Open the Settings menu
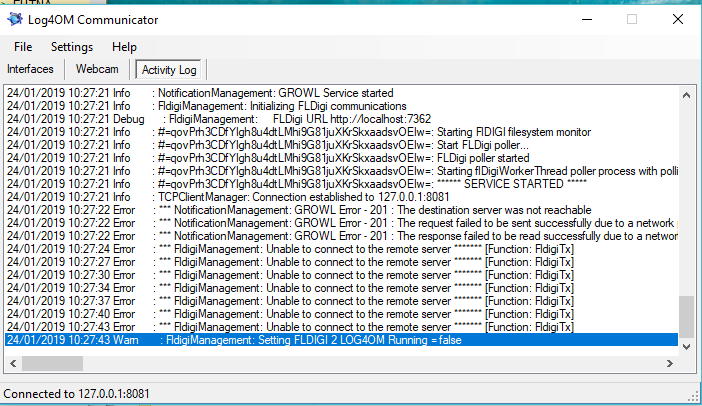Screen dimensions: 702x406 pos(72,47)
